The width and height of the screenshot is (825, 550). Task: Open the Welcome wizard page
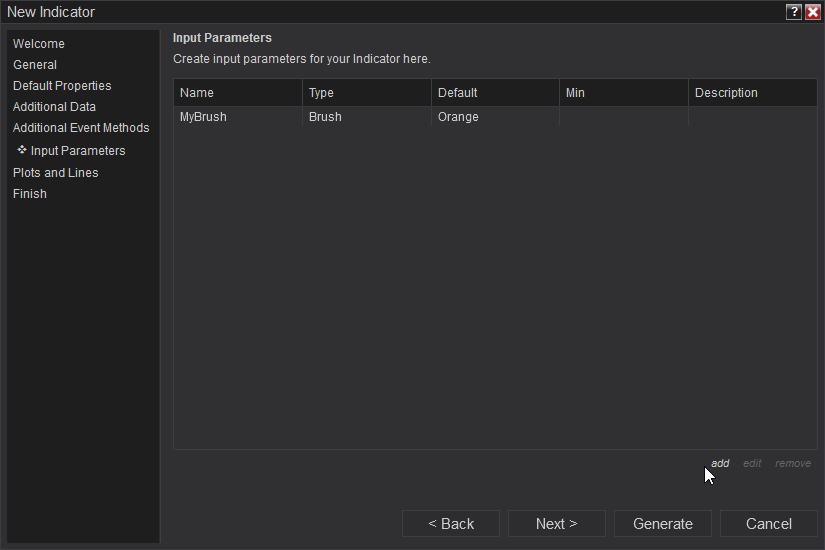point(39,44)
